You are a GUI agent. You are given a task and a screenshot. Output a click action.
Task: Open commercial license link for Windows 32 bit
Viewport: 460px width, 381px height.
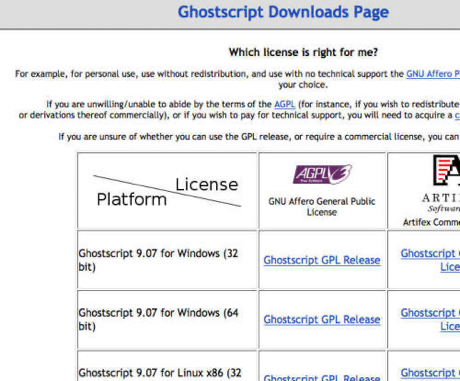coord(430,260)
